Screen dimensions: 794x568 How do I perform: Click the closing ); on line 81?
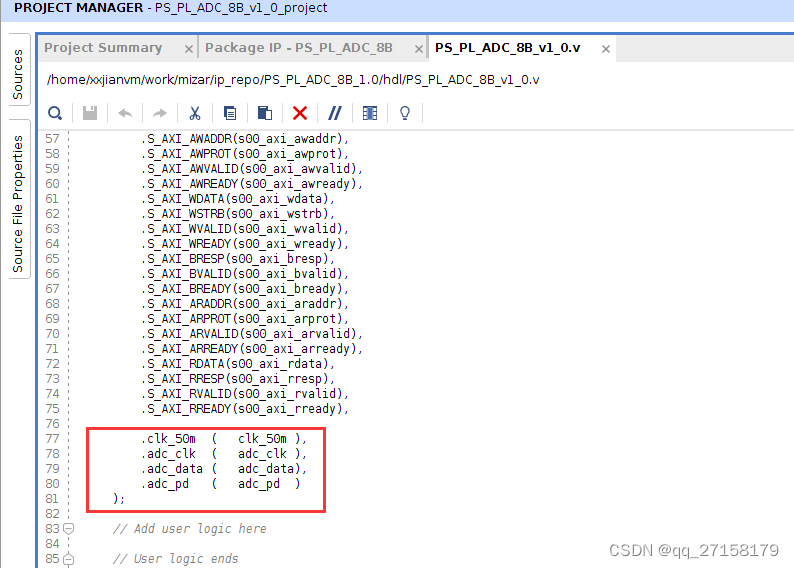click(x=118, y=499)
